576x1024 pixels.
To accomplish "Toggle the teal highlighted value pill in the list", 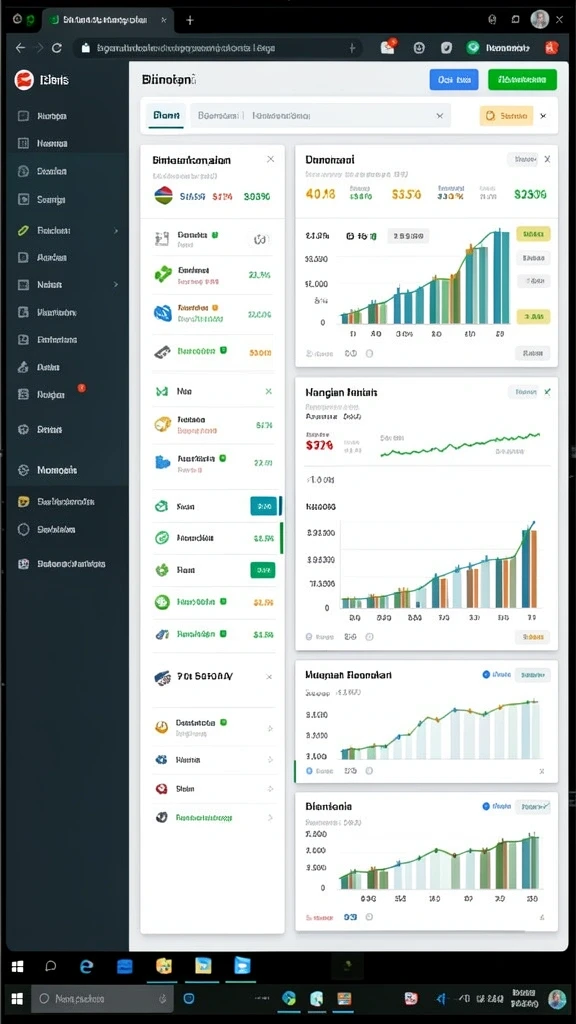I will [x=264, y=506].
